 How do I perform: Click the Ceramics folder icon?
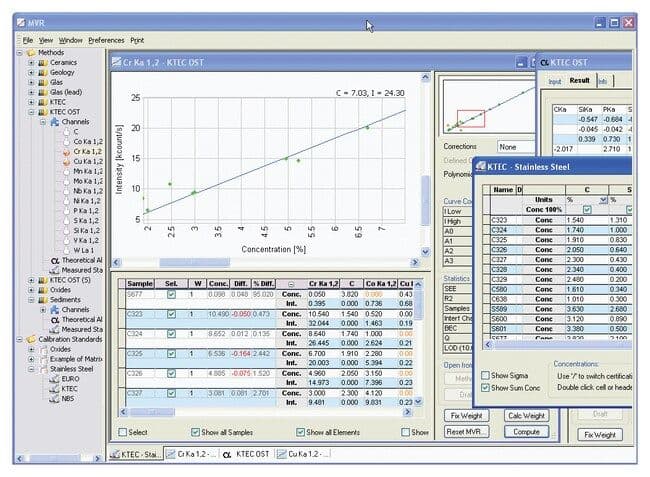[x=43, y=63]
